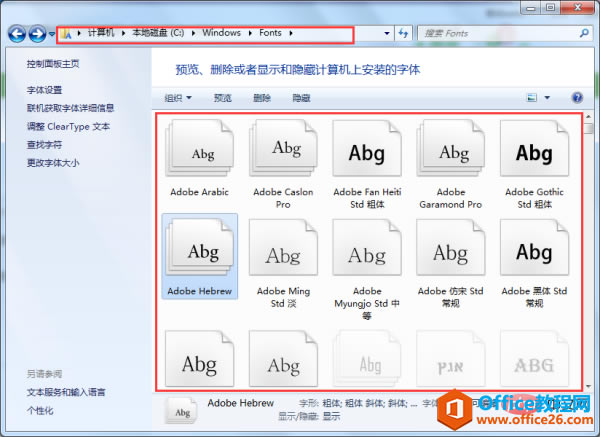Image resolution: width=600 pixels, height=437 pixels.
Task: Click the scrollbar down arrow of font list
Action: pyautogui.click(x=588, y=386)
